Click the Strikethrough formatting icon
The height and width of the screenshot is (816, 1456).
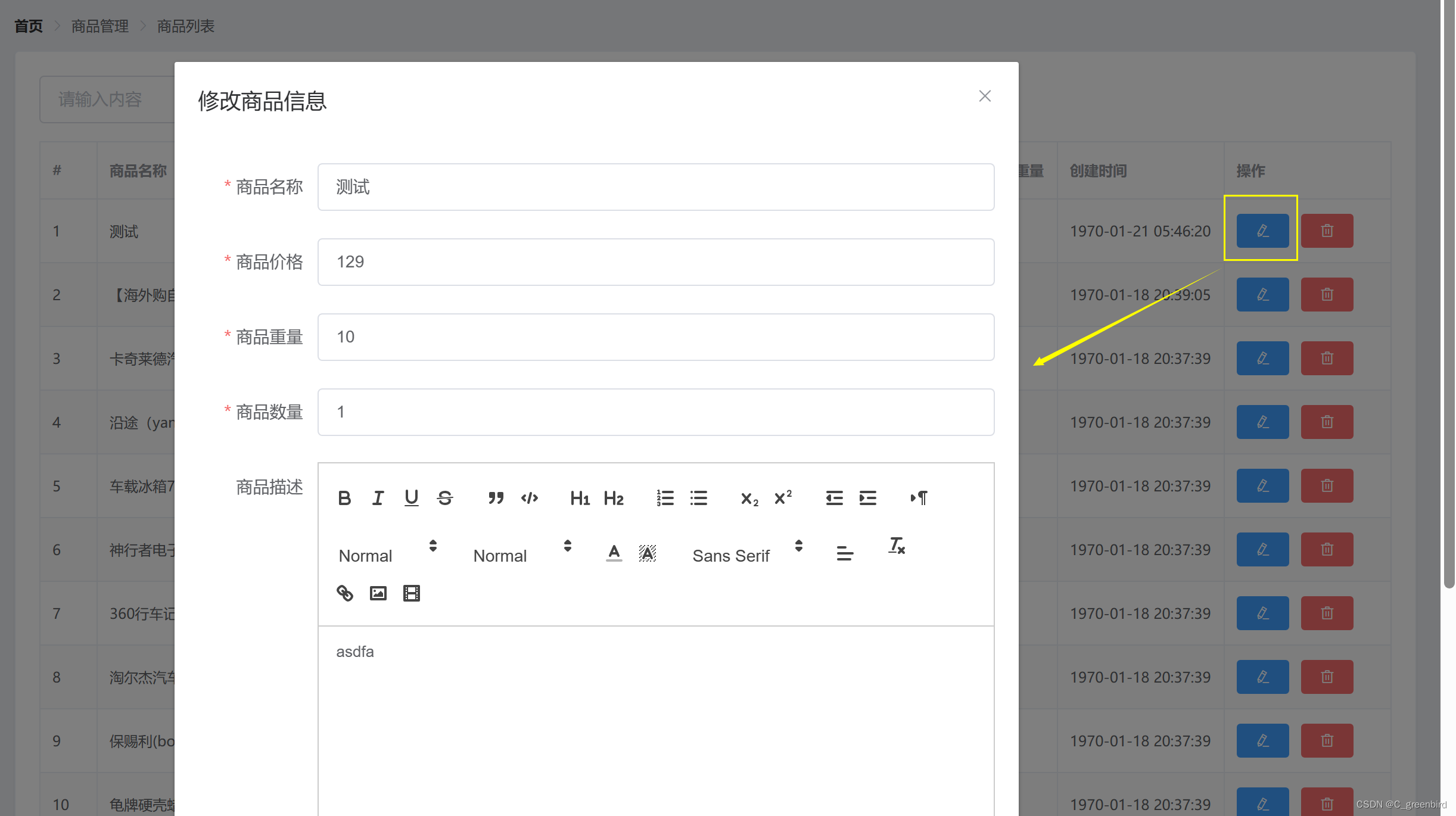pyautogui.click(x=445, y=497)
